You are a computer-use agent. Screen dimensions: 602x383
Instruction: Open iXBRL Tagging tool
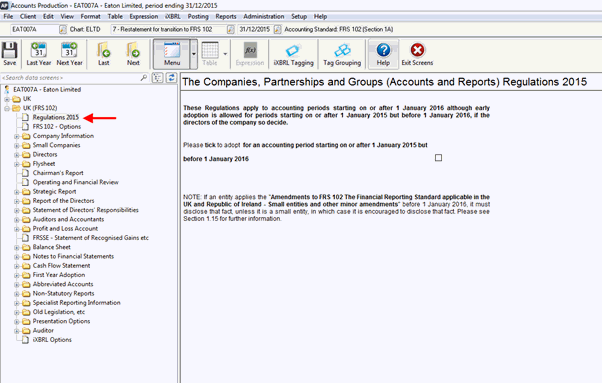click(293, 54)
